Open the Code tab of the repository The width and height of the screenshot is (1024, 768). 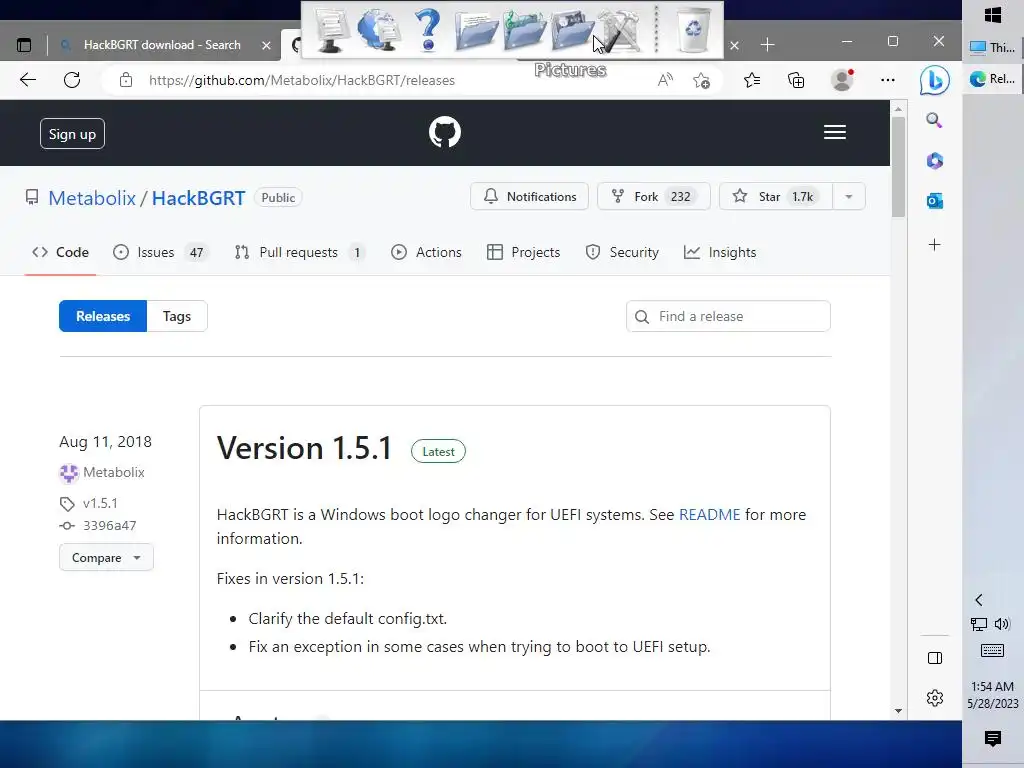click(60, 253)
